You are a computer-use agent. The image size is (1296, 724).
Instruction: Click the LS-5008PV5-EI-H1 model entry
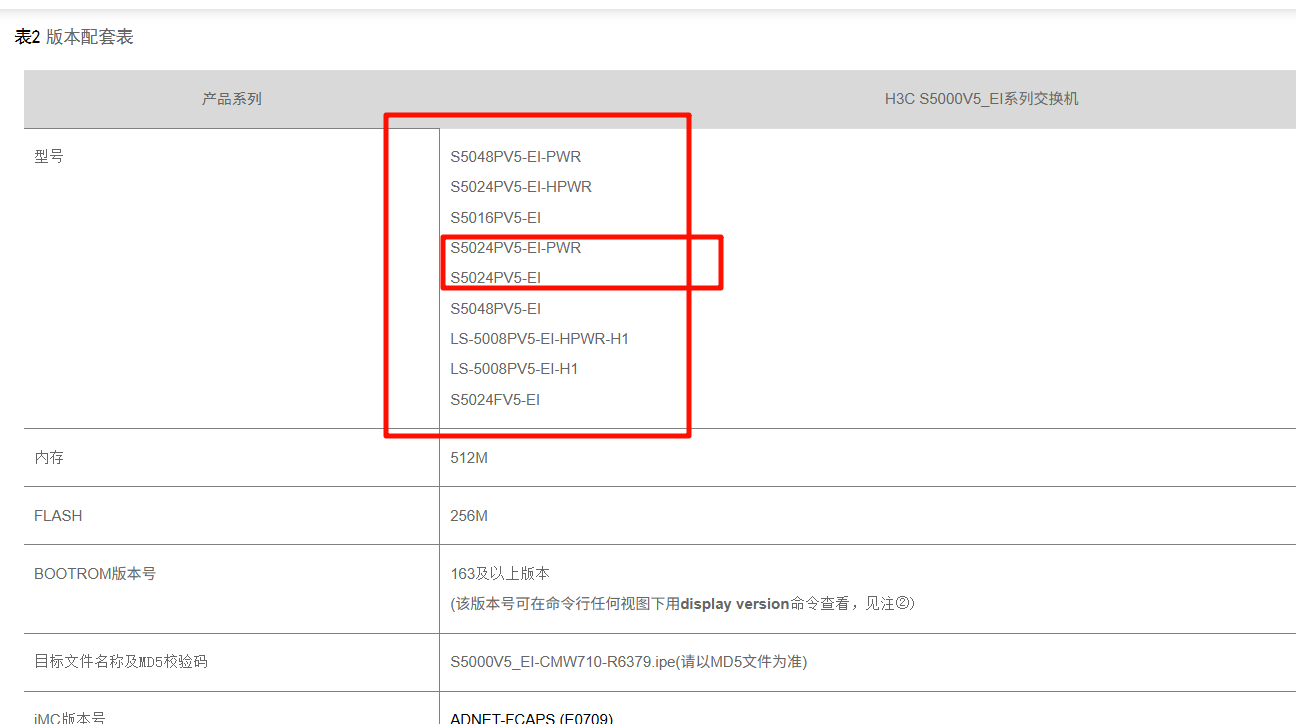coord(514,369)
